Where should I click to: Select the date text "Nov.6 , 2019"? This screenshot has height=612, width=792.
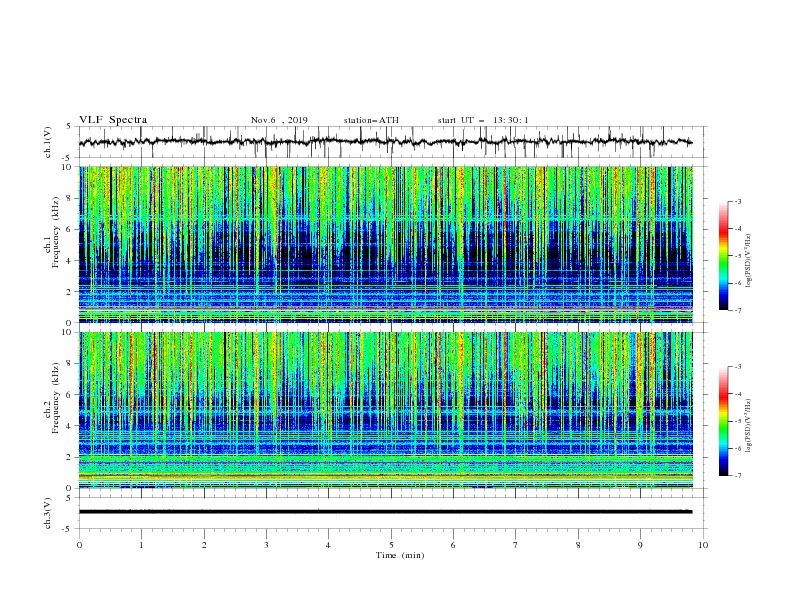279,120
